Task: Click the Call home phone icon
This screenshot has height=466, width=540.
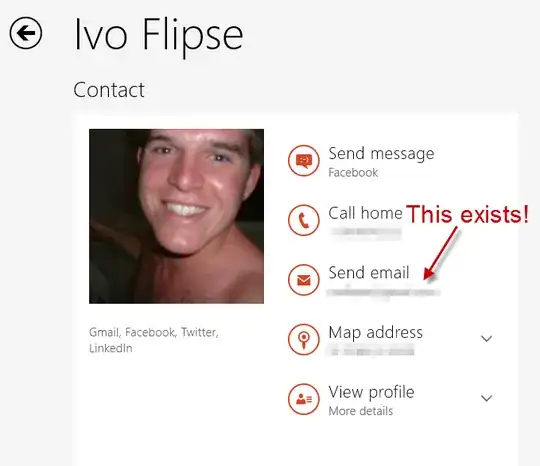Action: (303, 220)
